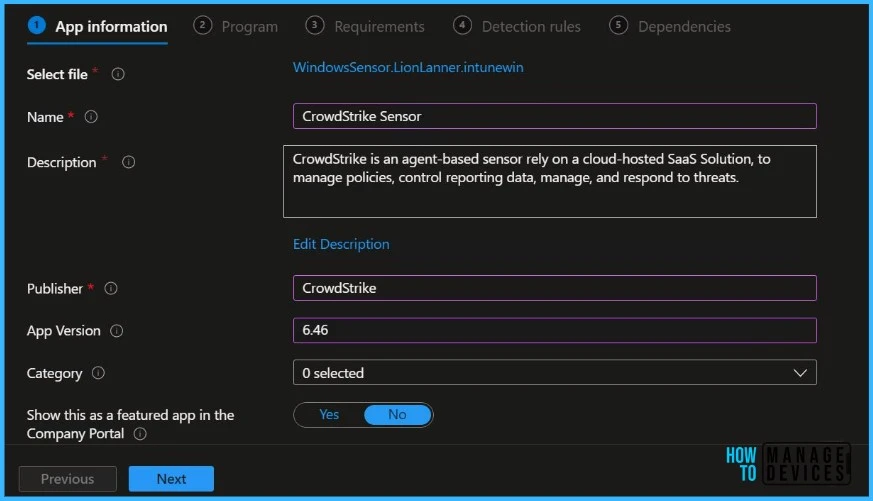This screenshot has width=873, height=501.
Task: Click step 3 circle for Requirements
Action: 315,25
